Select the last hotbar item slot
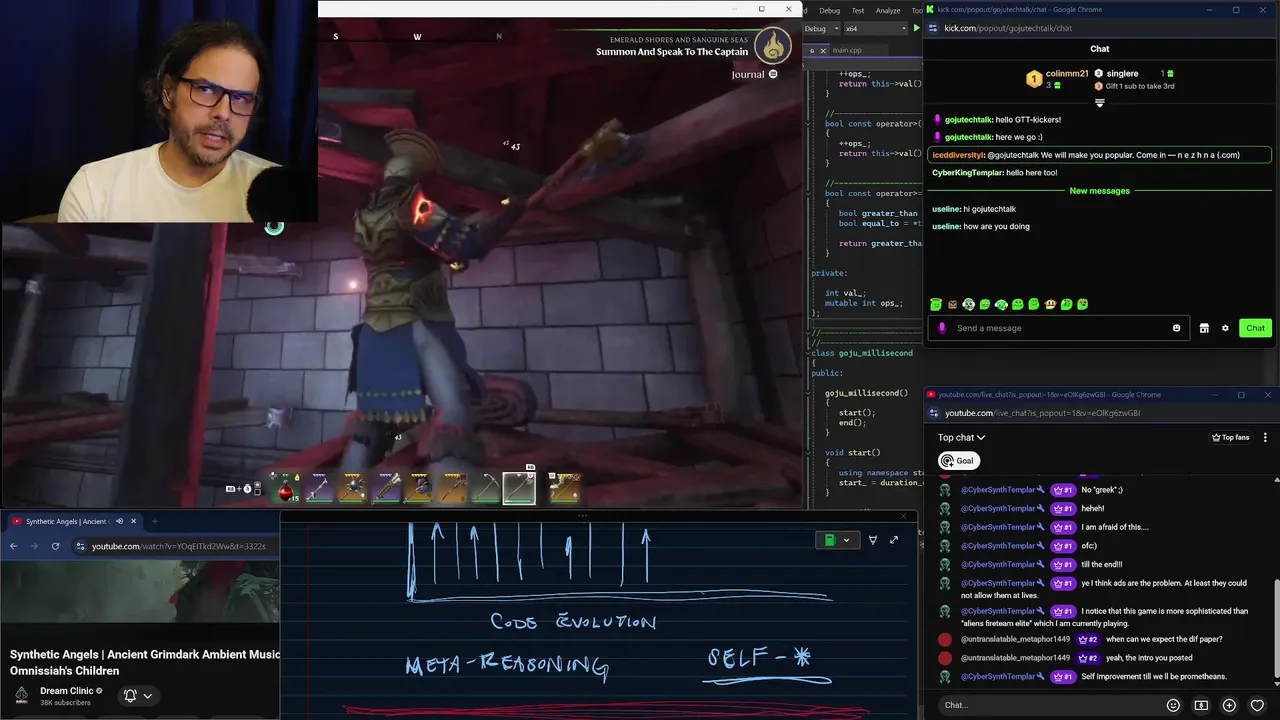Screen dimensions: 1280x720 coord(565,488)
